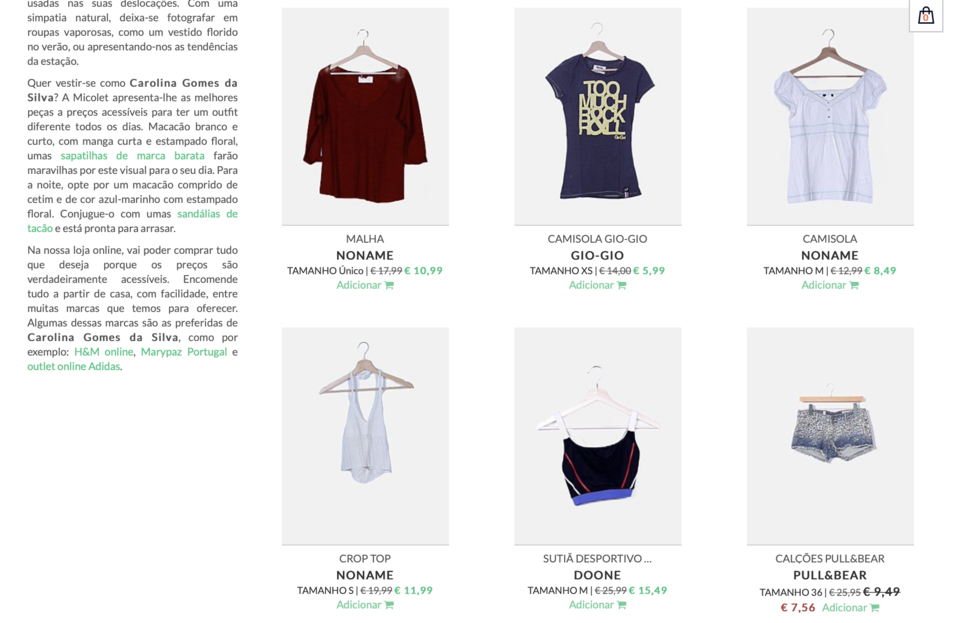Click cart icon under Doone sports bra
The width and height of the screenshot is (960, 623).
click(621, 605)
